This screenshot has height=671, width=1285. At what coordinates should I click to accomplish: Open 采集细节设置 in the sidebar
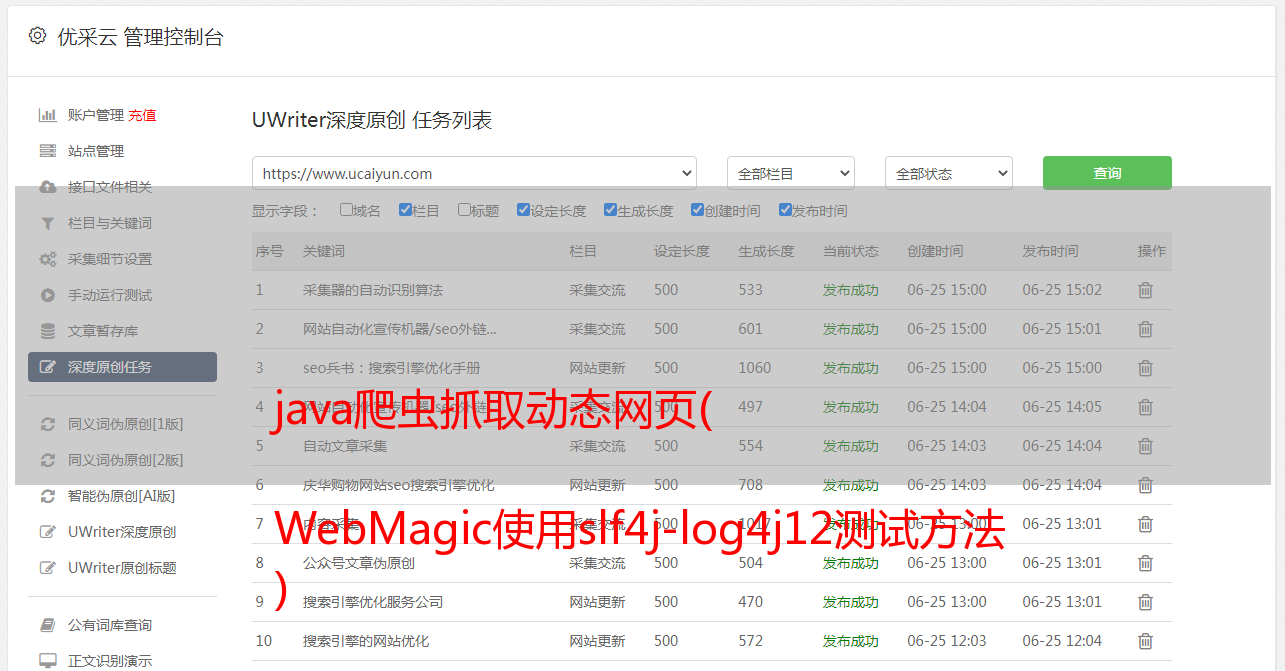pos(110,259)
